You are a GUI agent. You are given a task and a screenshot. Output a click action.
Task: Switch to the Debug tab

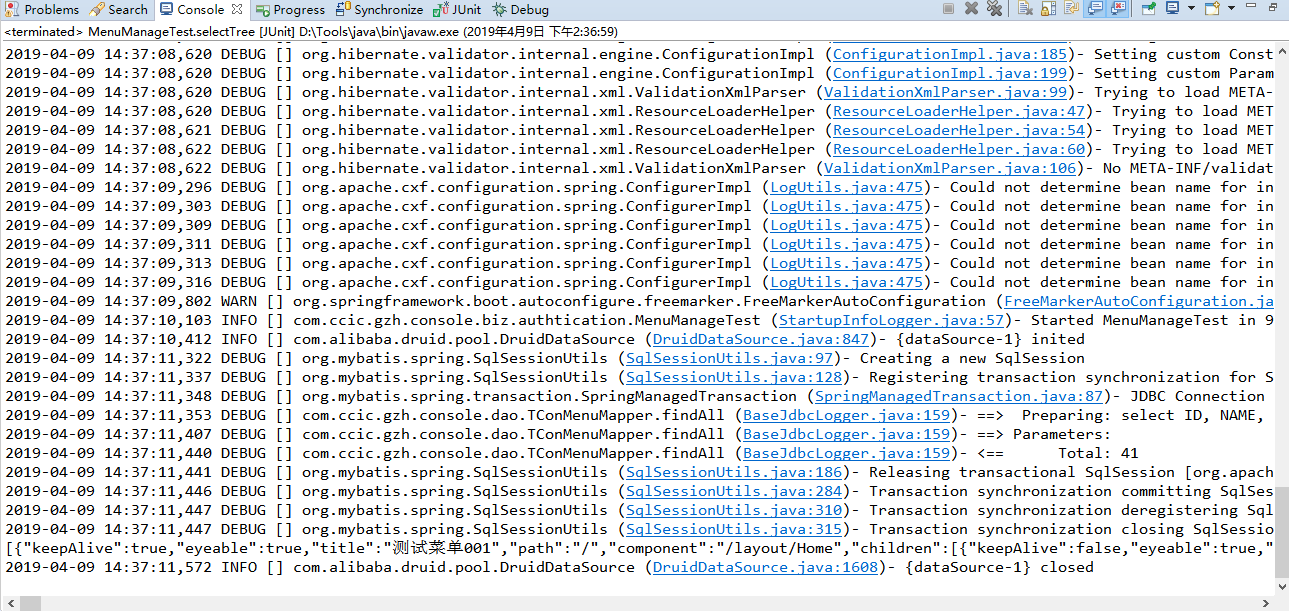520,9
